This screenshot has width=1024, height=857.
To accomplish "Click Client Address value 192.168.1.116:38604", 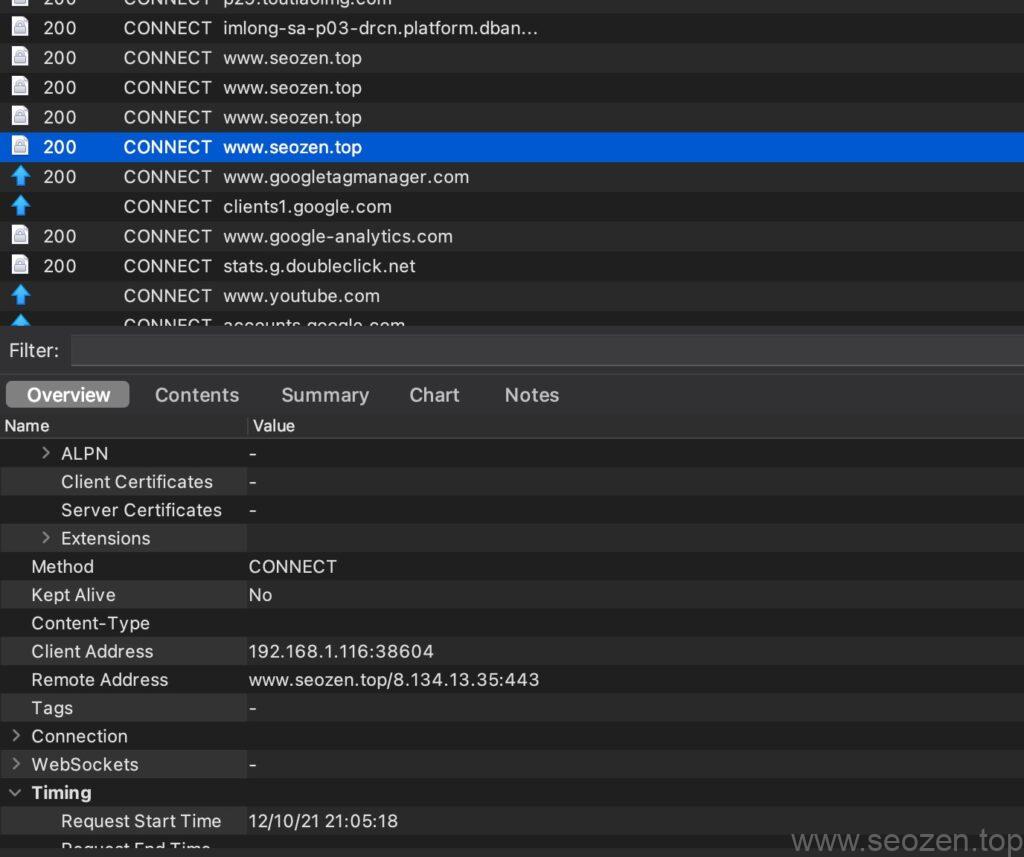I will (x=341, y=651).
